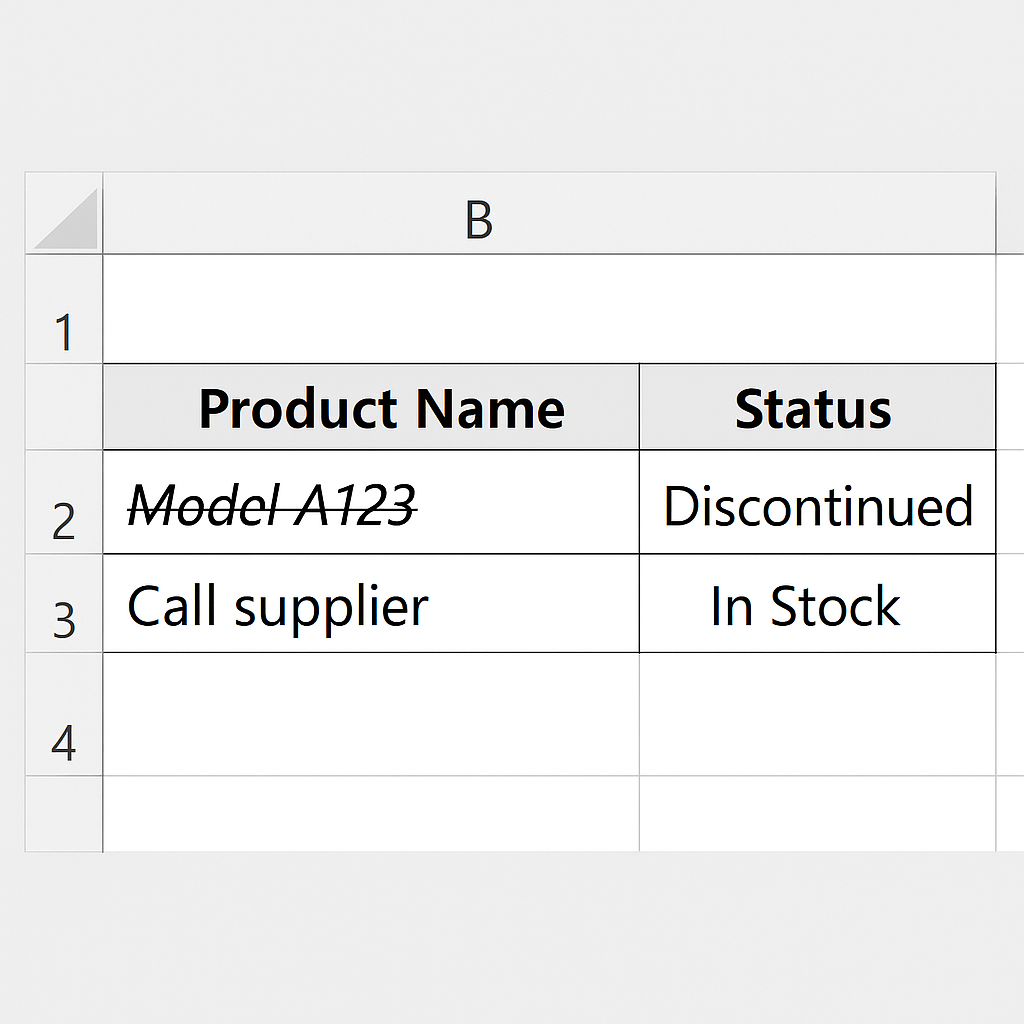Click bottom empty cell under Status column

(x=817, y=813)
